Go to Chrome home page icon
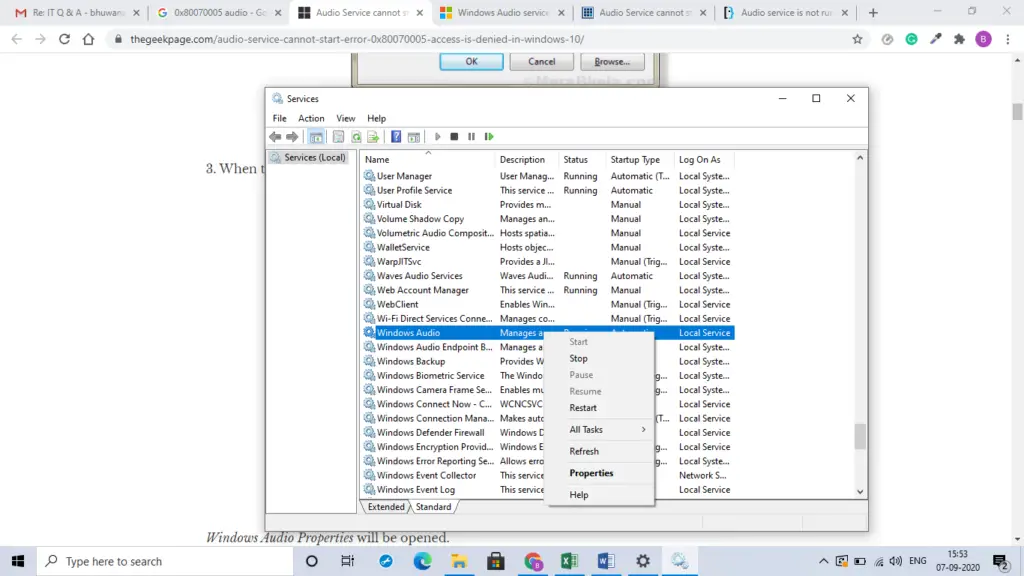Viewport: 1024px width, 576px height. coord(88,39)
